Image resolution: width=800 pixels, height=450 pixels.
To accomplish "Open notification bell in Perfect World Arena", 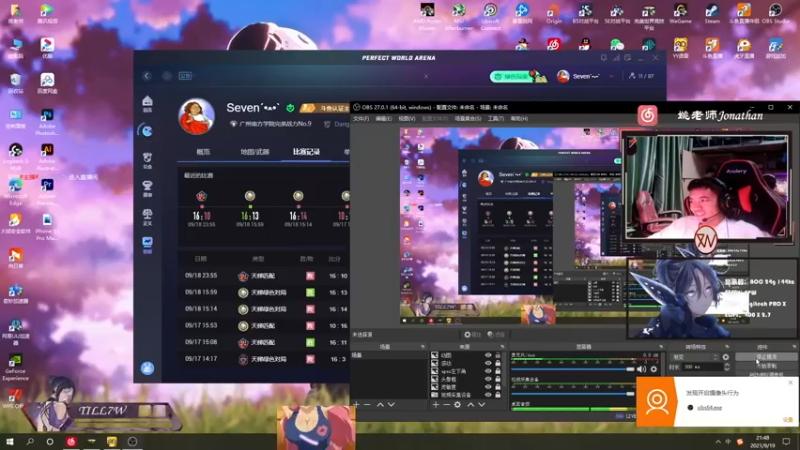I will [604, 58].
